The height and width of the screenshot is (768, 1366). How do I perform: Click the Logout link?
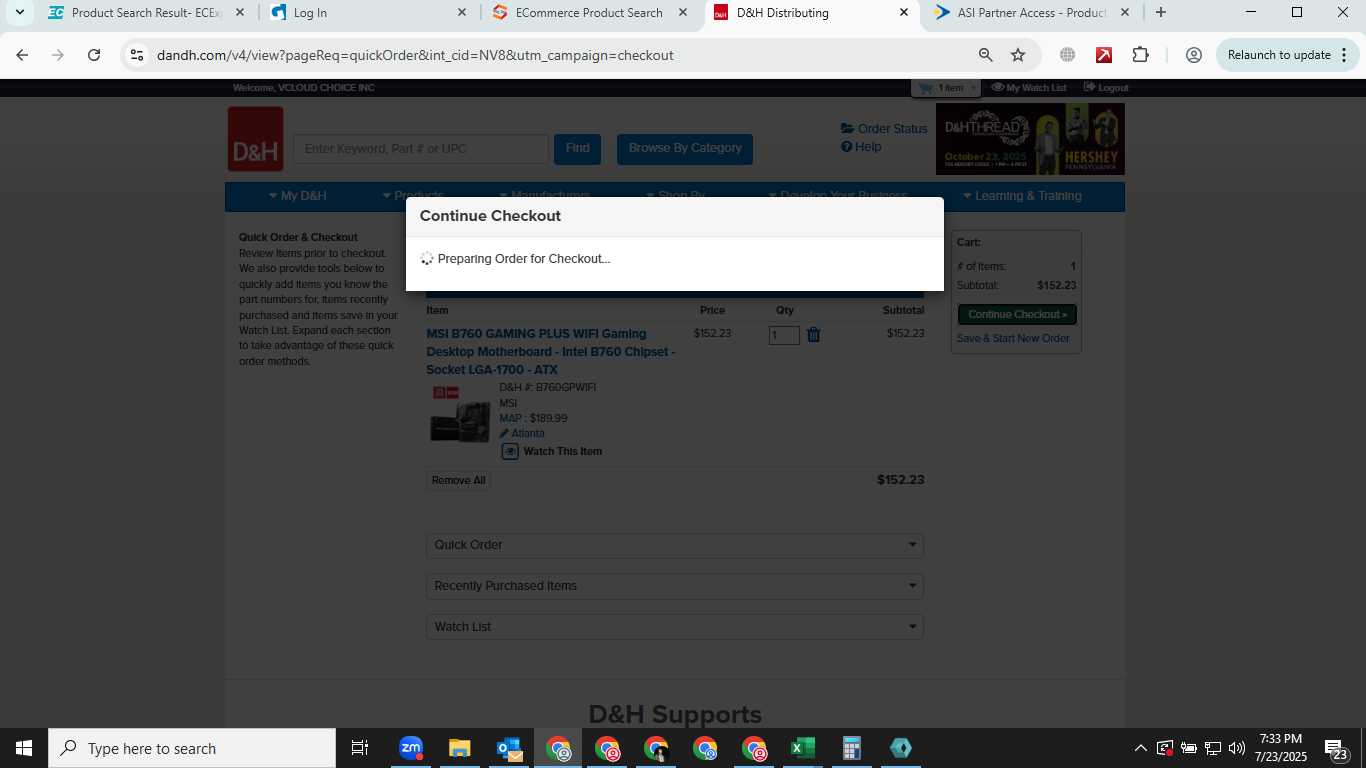tap(1105, 88)
